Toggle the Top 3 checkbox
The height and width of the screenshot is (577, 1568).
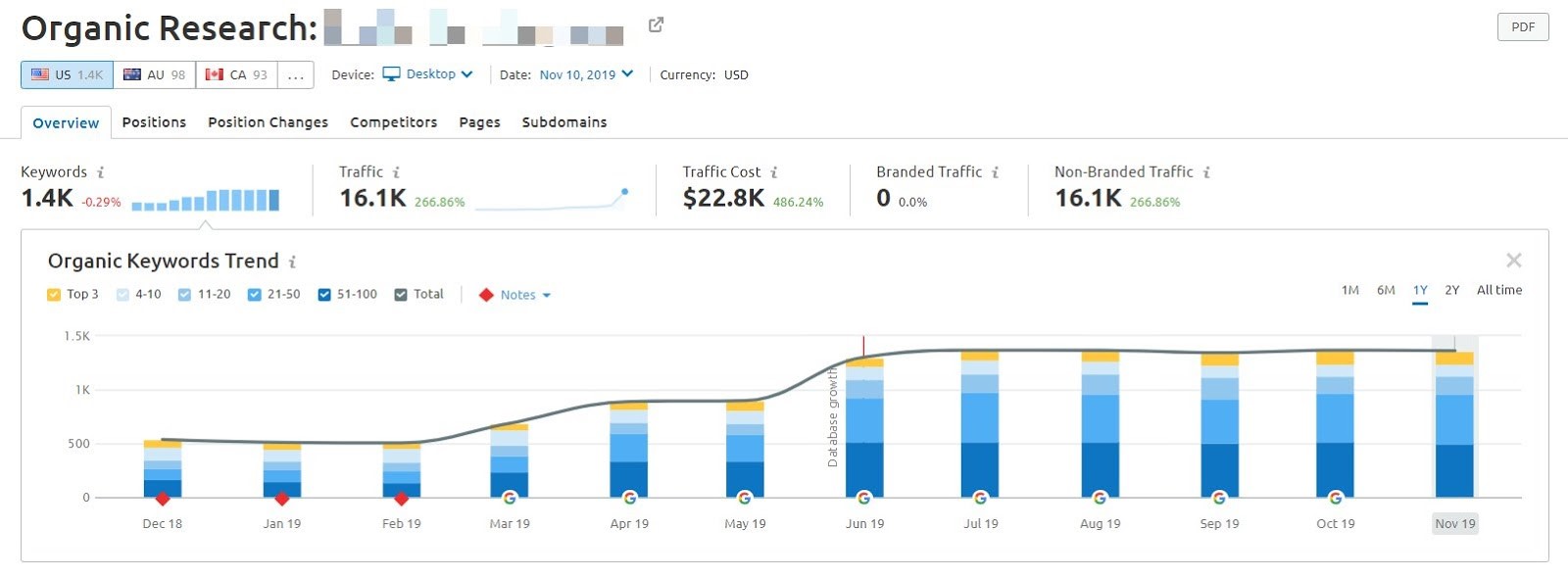pos(54,295)
